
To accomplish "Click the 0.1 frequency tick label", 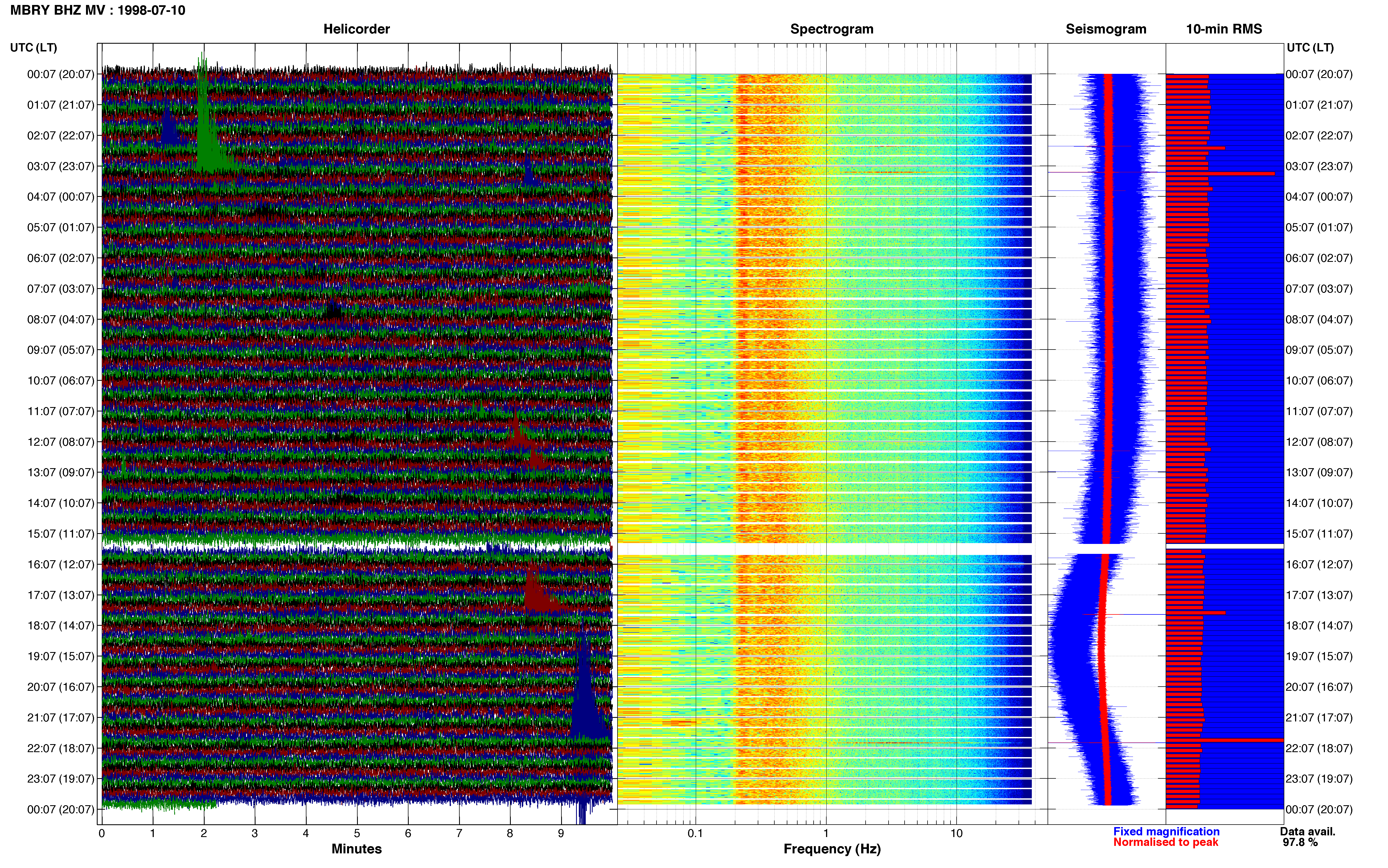I will 695,833.
